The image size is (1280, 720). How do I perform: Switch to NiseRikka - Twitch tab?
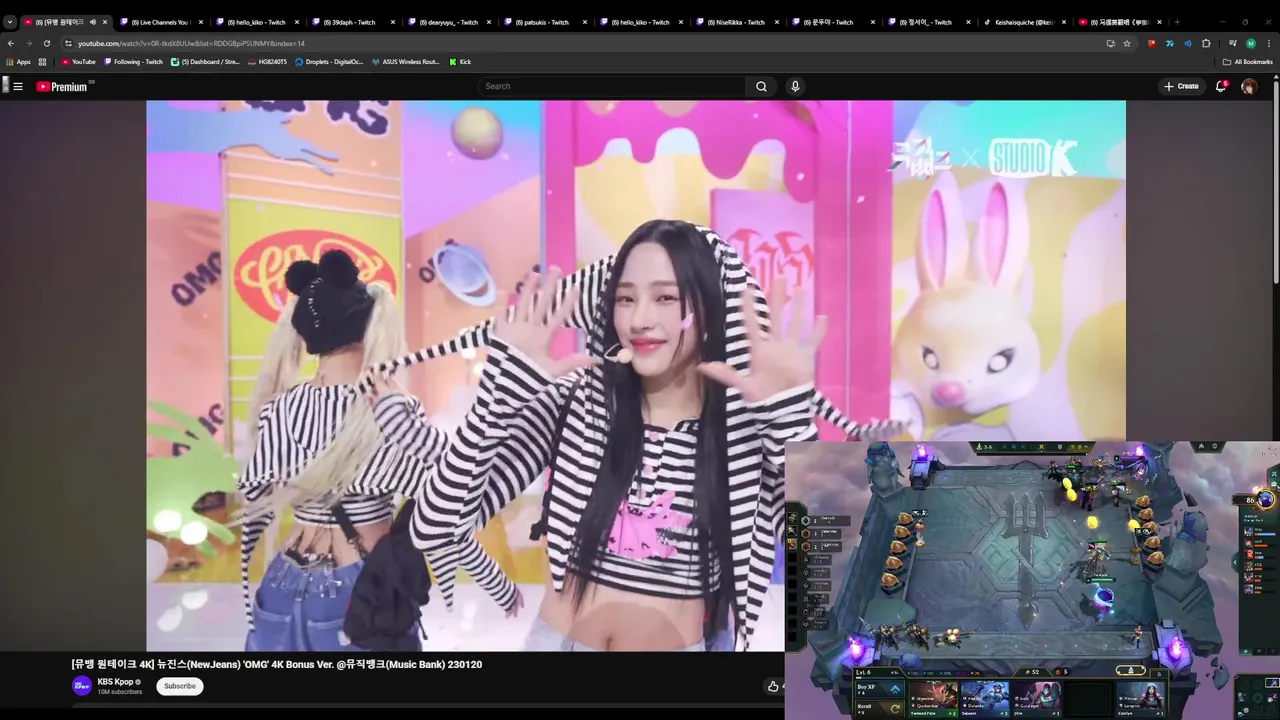point(736,22)
